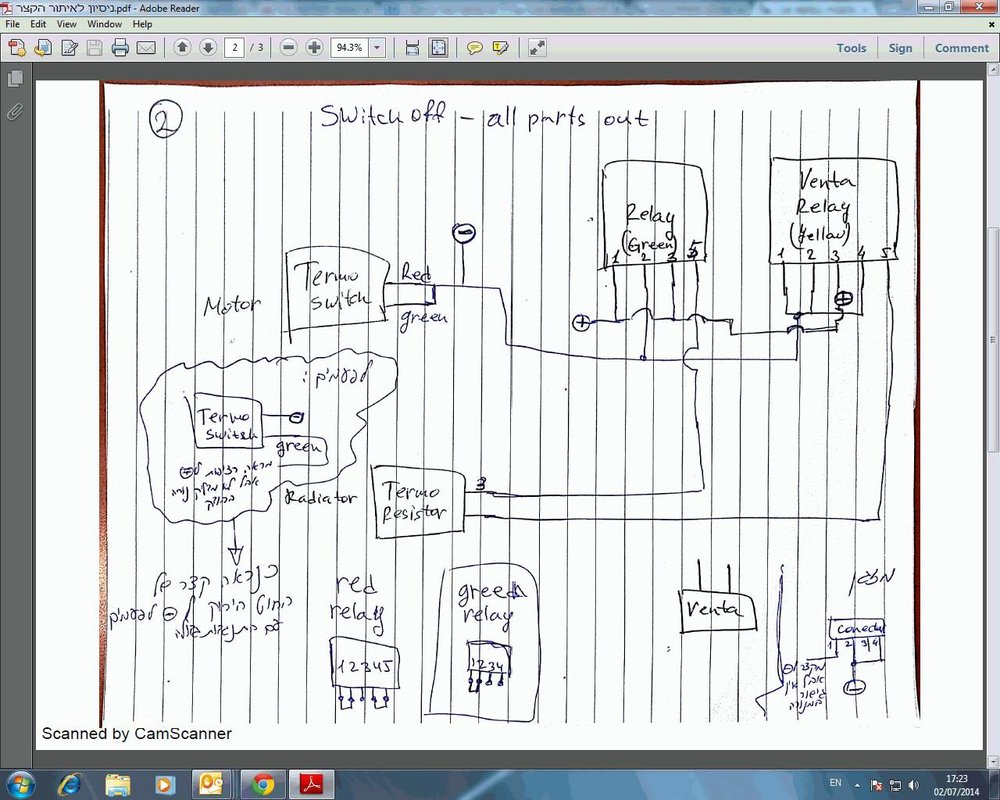Image resolution: width=1000 pixels, height=800 pixels.
Task: Zoom in with plus button
Action: point(314,47)
